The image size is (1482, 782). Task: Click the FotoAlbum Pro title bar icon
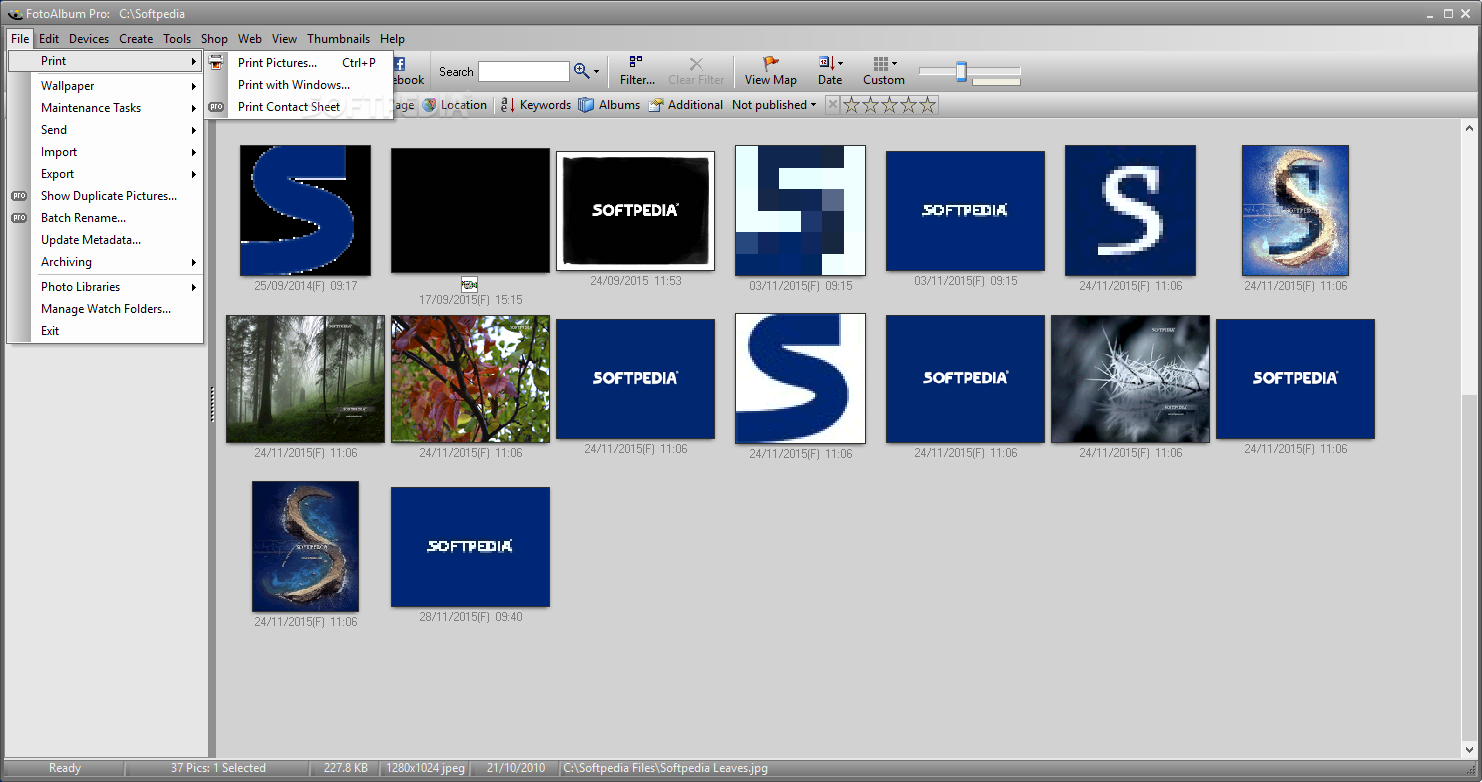[x=13, y=14]
